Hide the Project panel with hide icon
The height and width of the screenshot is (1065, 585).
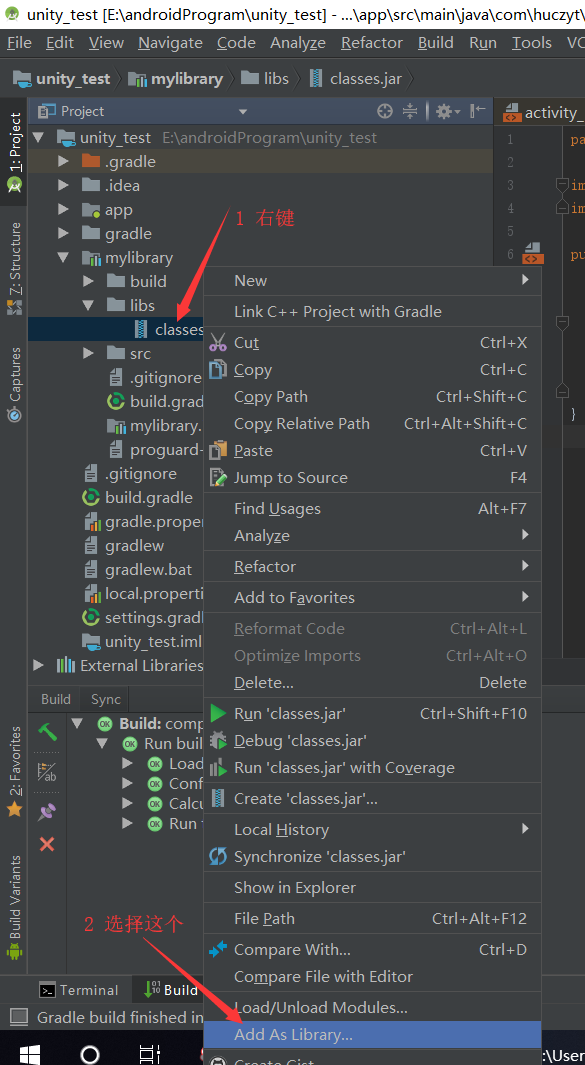click(478, 111)
